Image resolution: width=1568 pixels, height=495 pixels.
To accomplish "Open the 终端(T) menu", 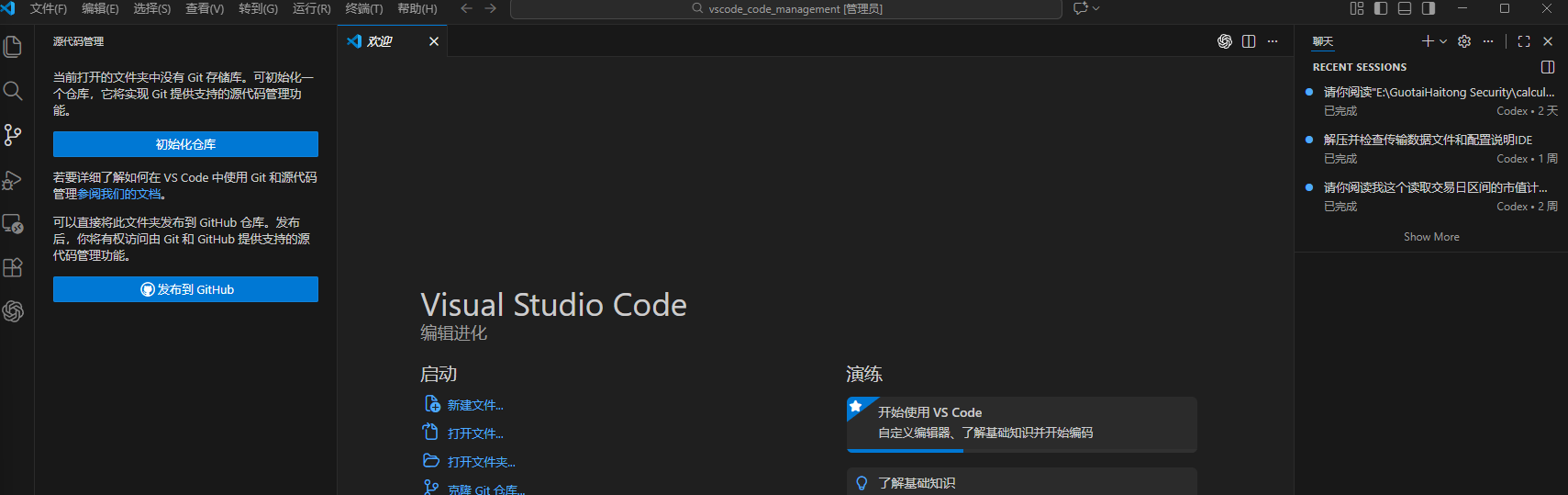I will click(364, 8).
